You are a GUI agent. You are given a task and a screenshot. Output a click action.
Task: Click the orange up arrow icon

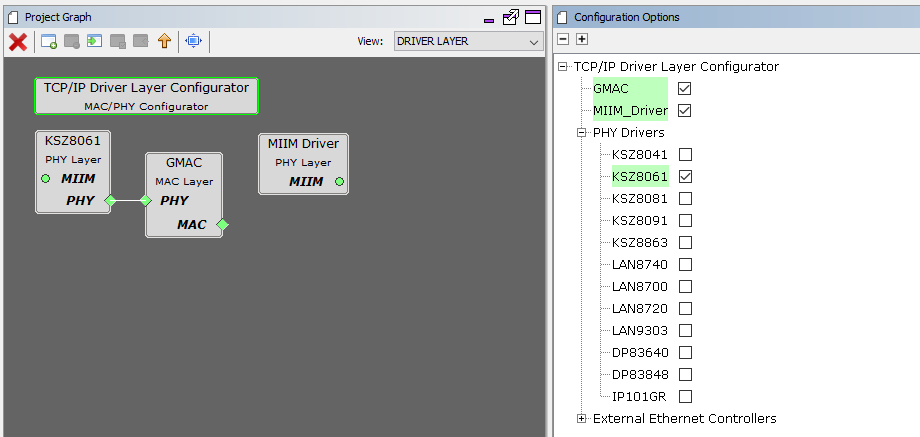click(x=164, y=41)
